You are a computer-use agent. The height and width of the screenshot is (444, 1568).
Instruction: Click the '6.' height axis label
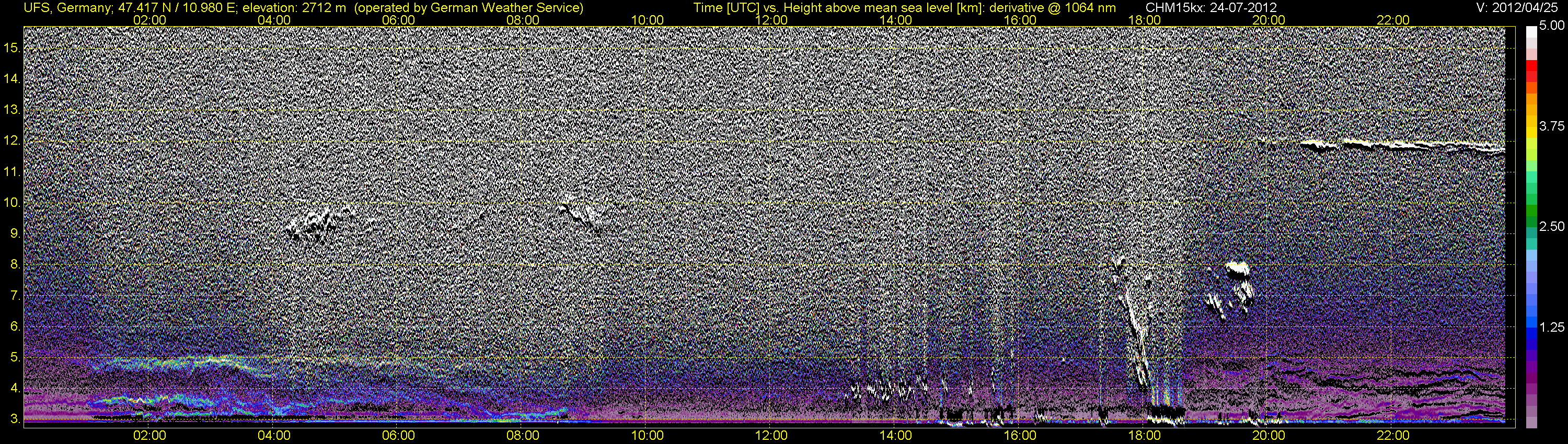click(16, 326)
